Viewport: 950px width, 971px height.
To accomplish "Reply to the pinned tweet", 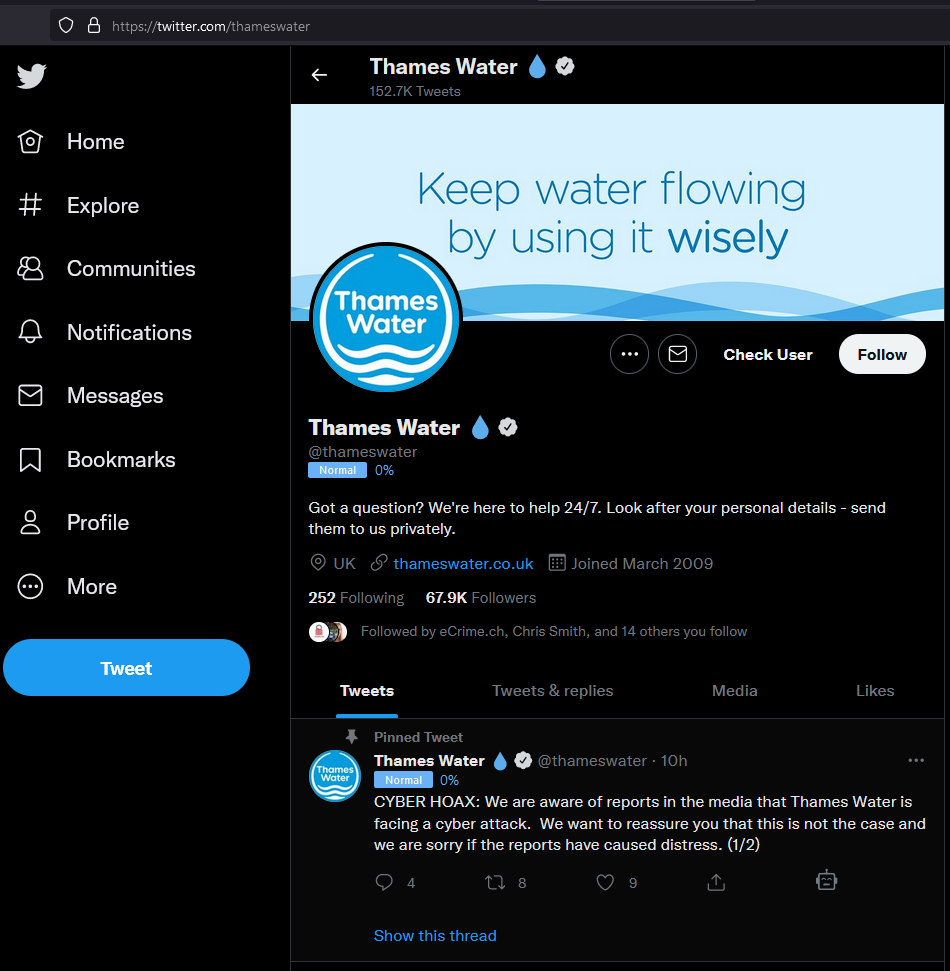I will coord(384,882).
